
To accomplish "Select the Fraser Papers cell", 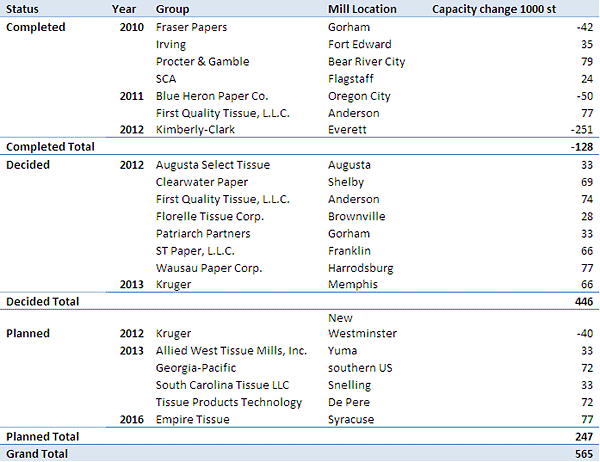I will tap(191, 27).
